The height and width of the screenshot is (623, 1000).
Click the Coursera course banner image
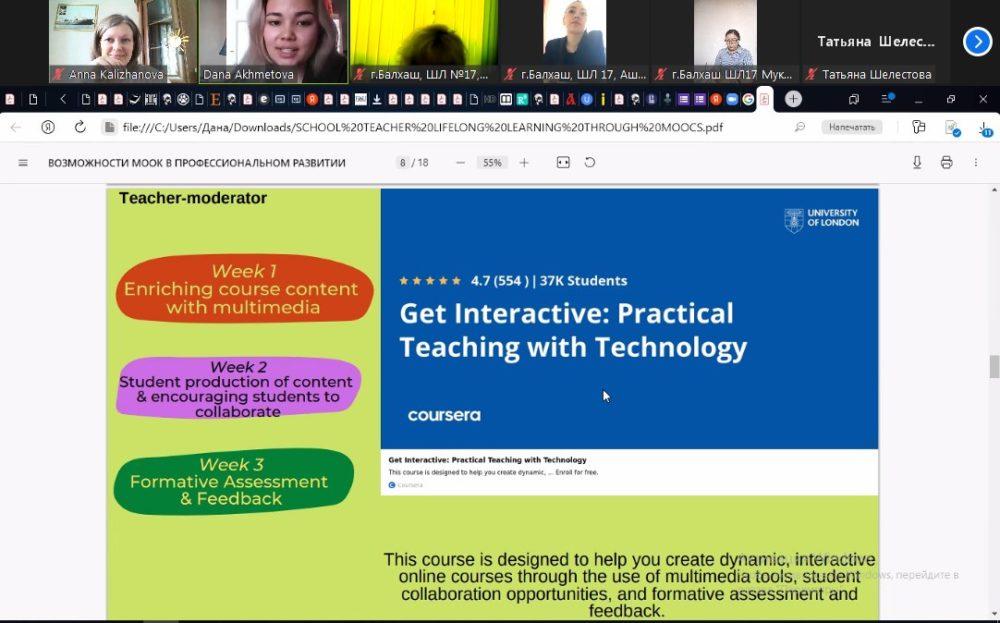tap(629, 319)
